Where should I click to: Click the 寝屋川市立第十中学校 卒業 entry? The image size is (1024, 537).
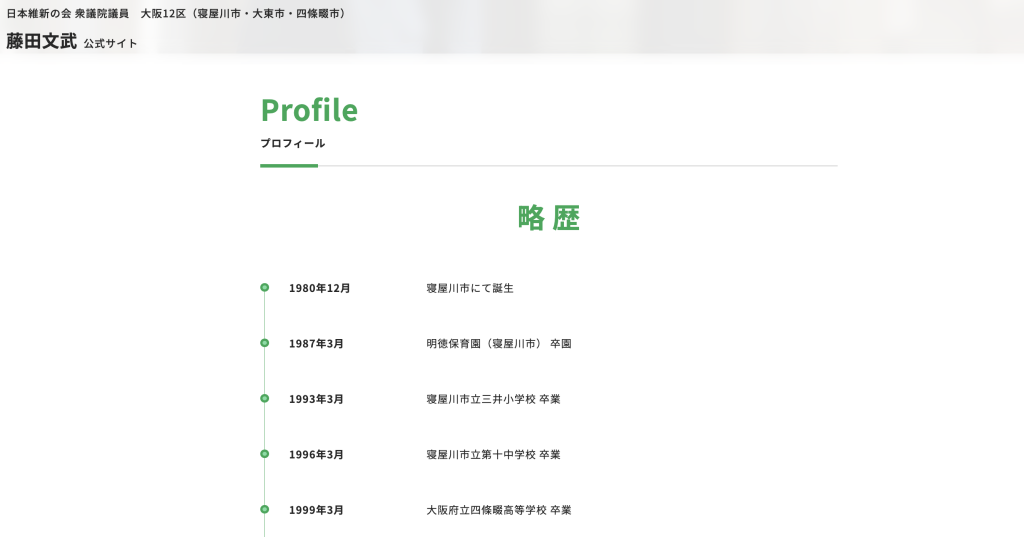[x=493, y=455]
